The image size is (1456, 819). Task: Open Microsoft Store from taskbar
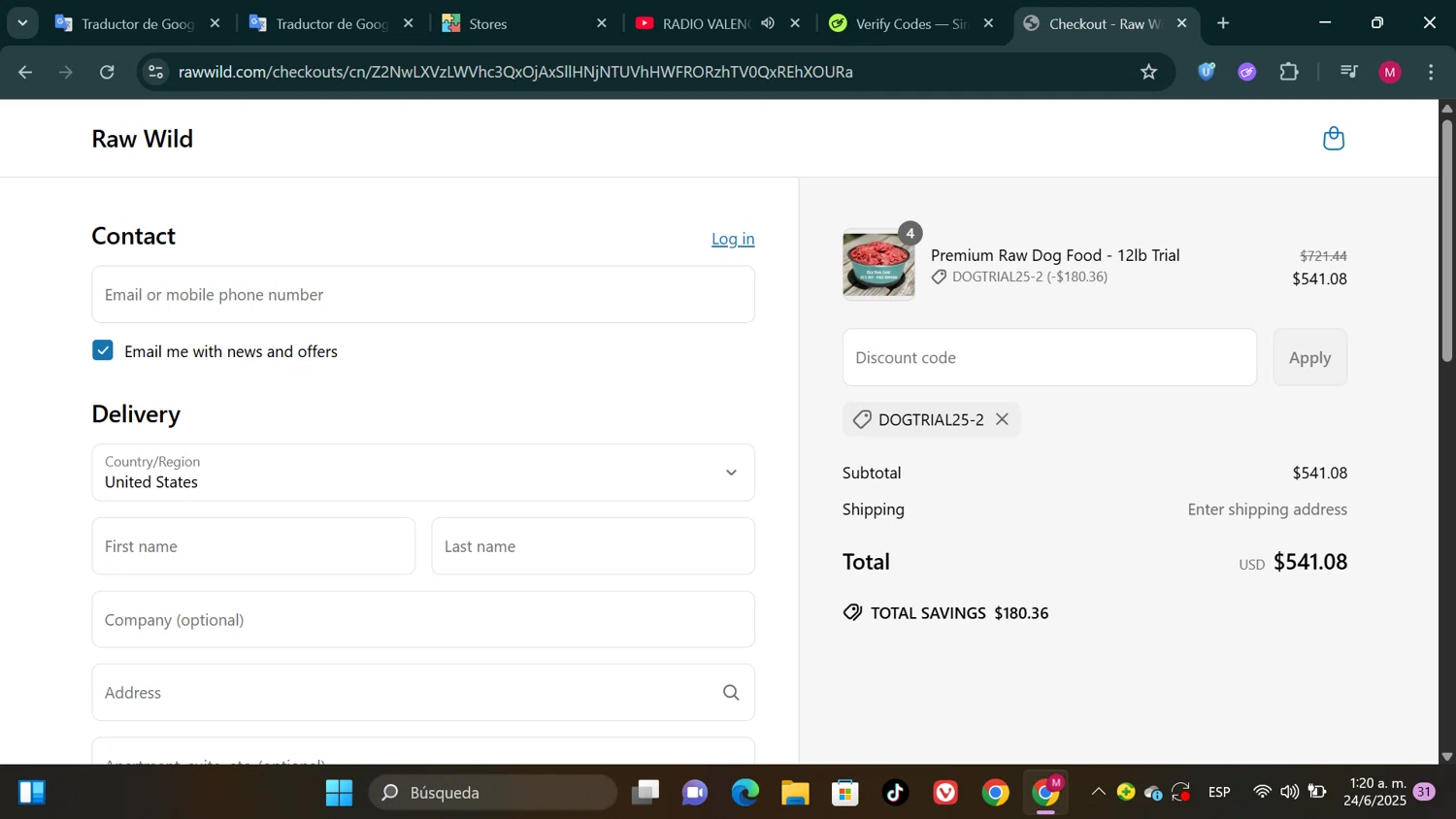[845, 793]
